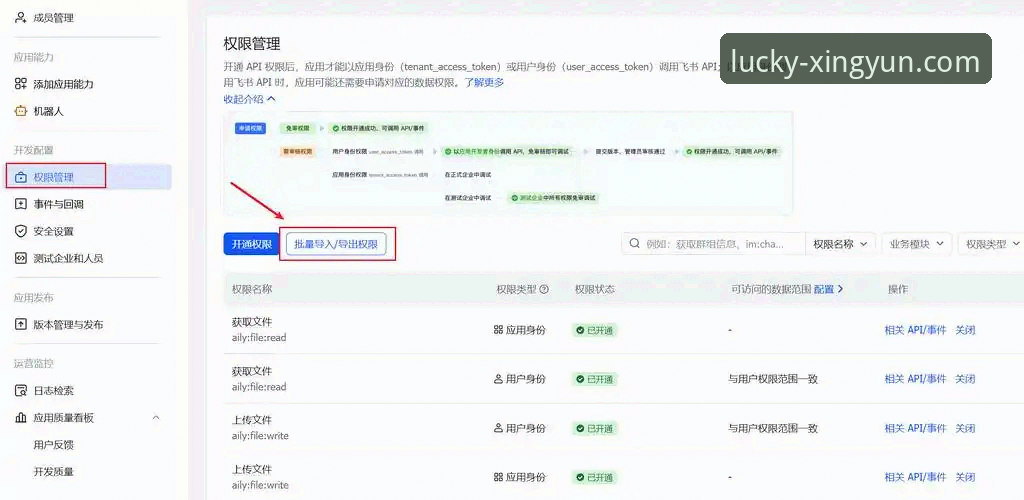The height and width of the screenshot is (500, 1024).
Task: Click 与用户权限范围一致 in 获取文件 row
Action: pos(773,379)
